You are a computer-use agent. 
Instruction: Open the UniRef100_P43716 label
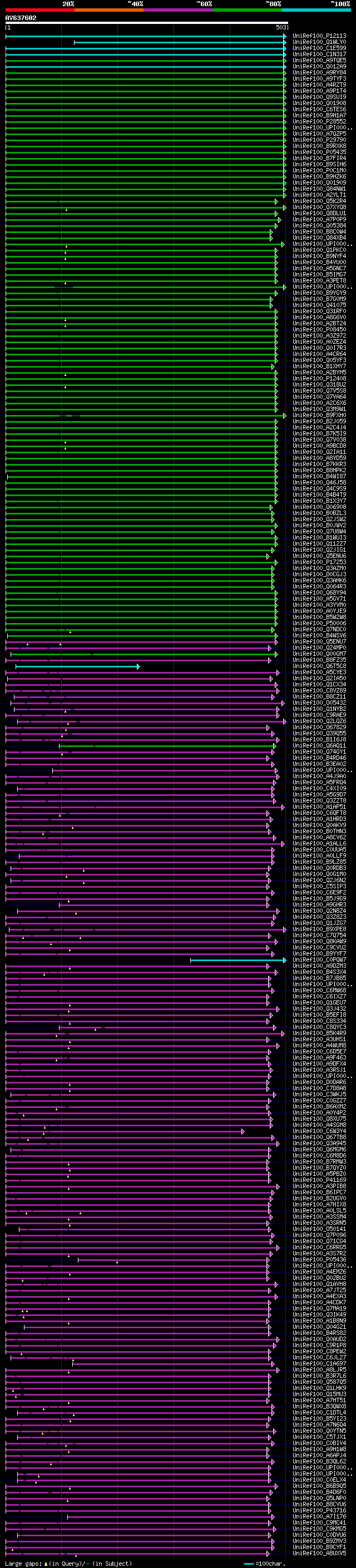click(319, 1510)
